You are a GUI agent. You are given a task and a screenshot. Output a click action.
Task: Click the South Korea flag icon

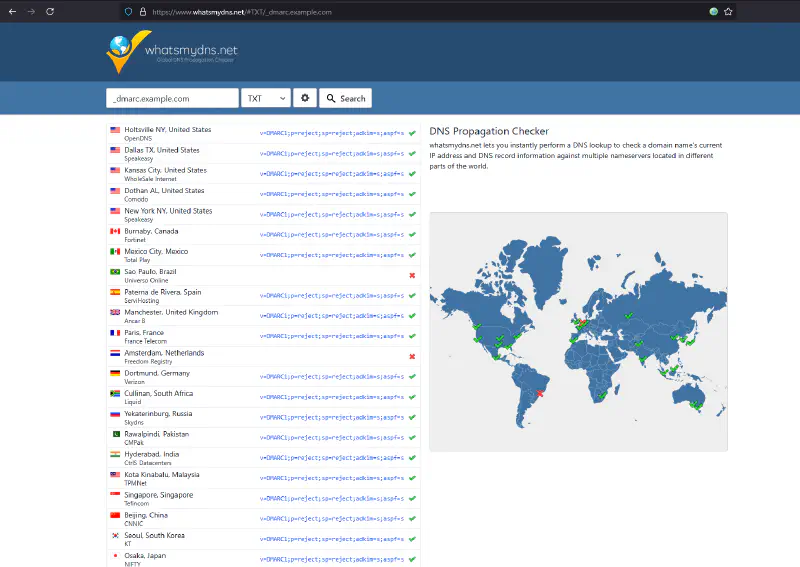(x=115, y=535)
